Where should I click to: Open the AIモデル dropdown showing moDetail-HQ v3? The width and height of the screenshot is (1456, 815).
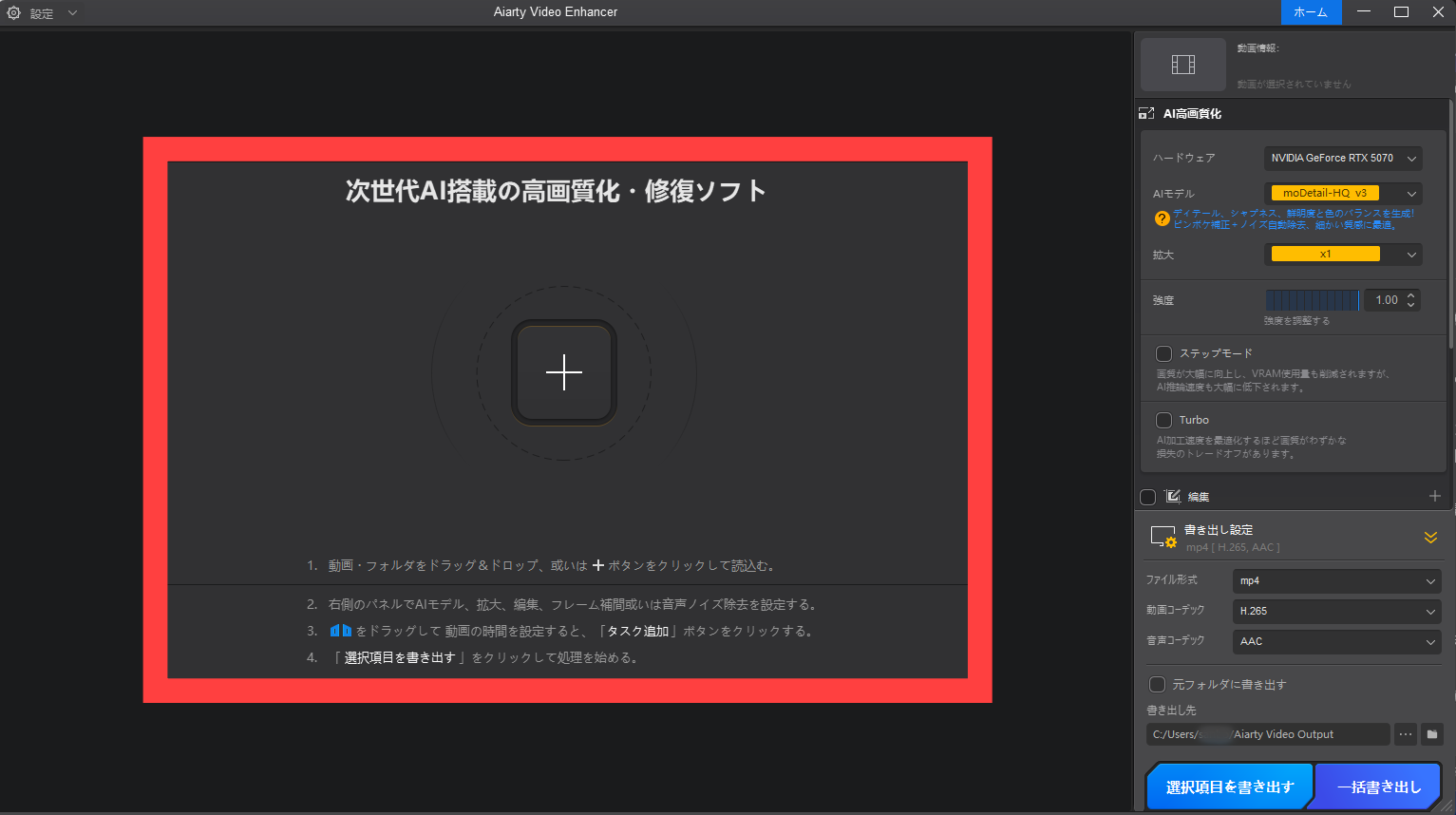(x=1342, y=192)
